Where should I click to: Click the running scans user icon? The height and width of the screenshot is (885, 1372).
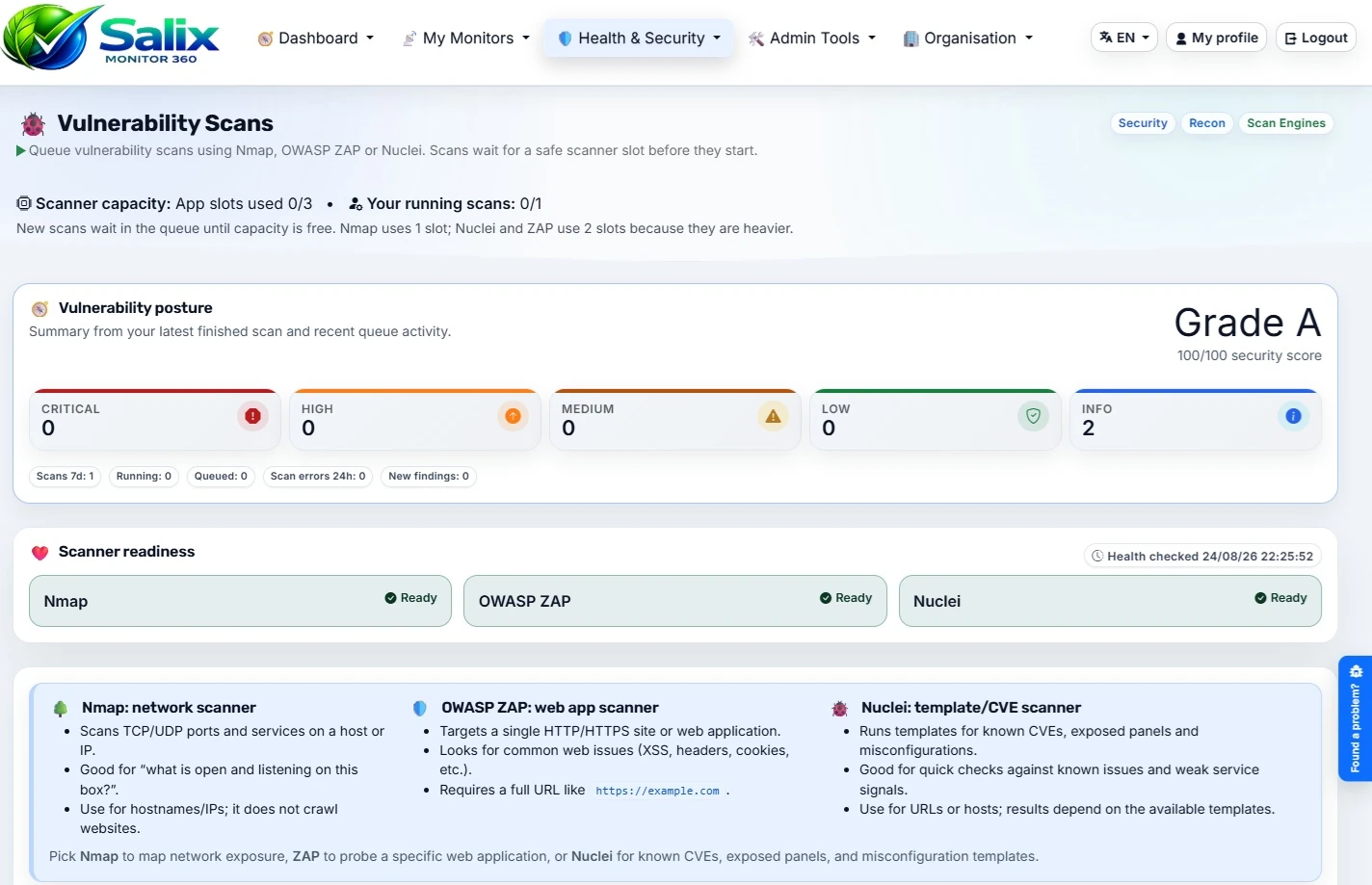[356, 203]
